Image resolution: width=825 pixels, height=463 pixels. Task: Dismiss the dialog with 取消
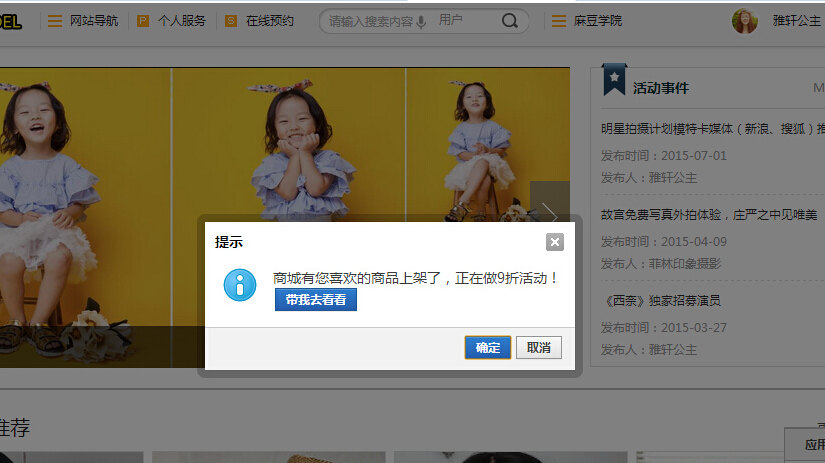(x=539, y=348)
